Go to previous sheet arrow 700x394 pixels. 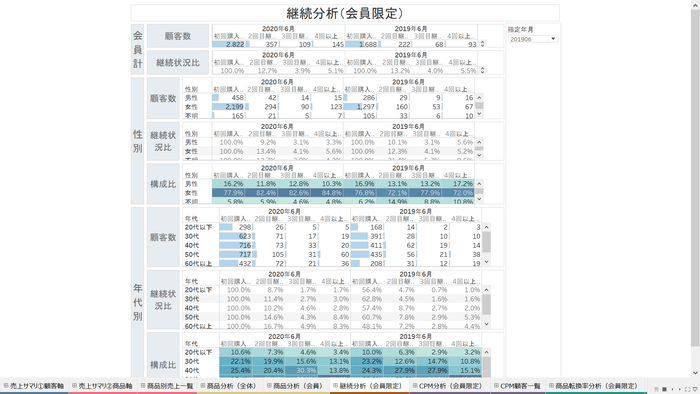pyautogui.click(x=672, y=389)
